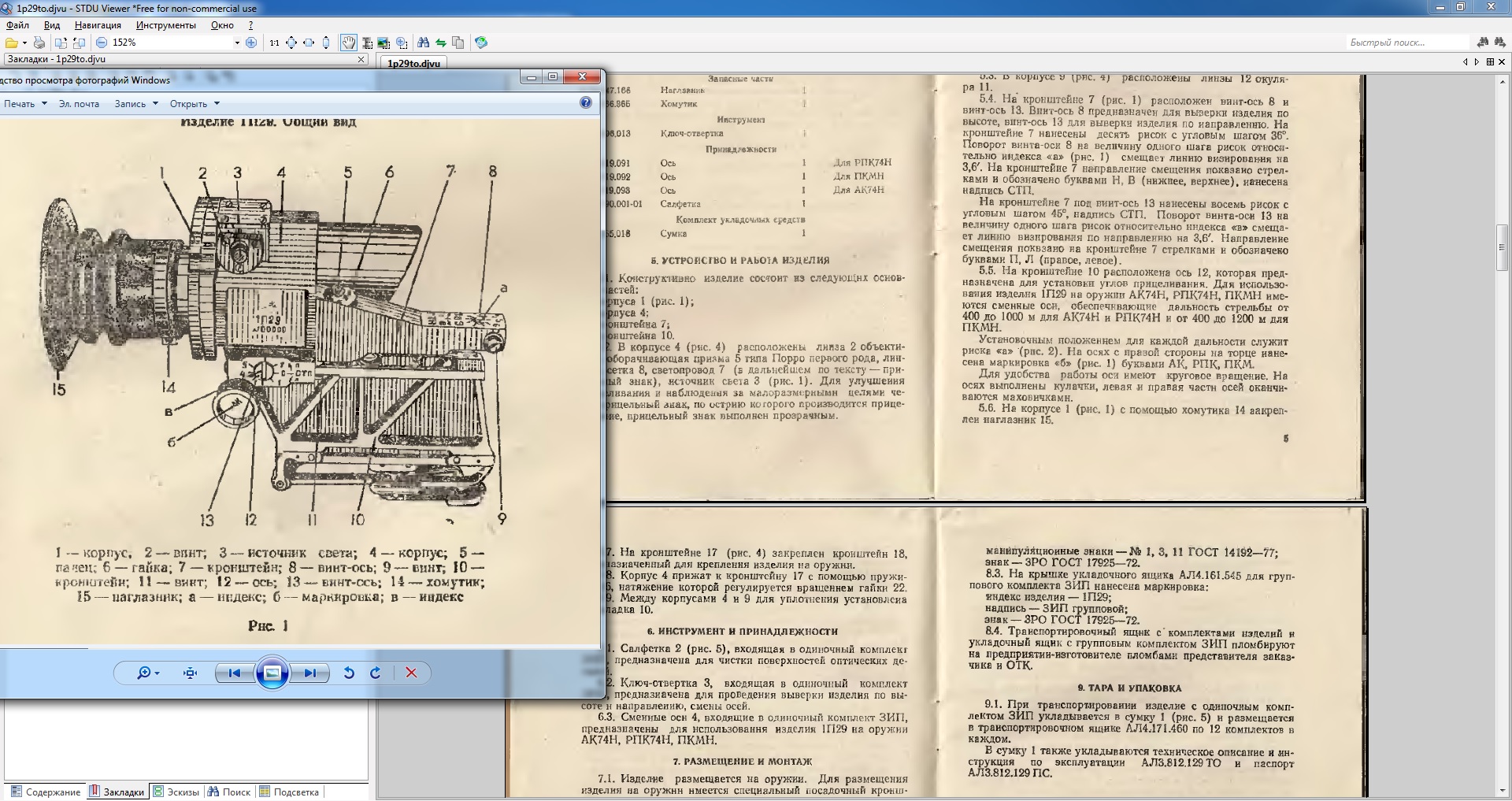Rotate photo clockwise in photo viewer
The image size is (1512, 801).
click(376, 673)
